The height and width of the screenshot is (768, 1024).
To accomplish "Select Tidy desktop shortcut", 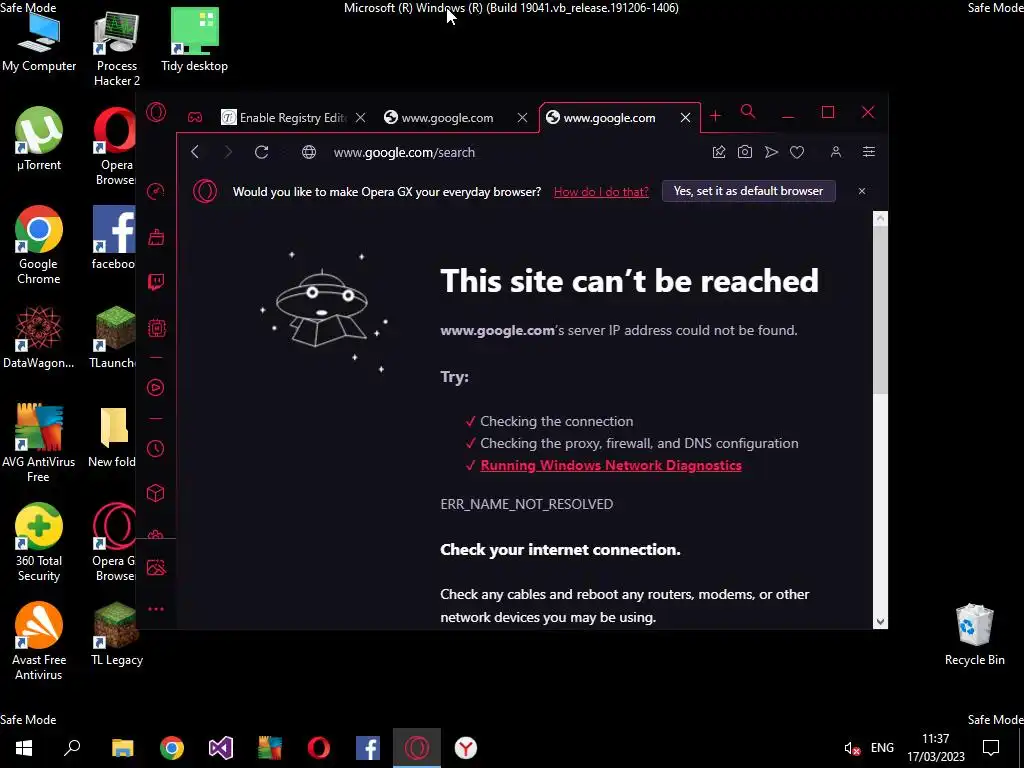I will (x=195, y=40).
